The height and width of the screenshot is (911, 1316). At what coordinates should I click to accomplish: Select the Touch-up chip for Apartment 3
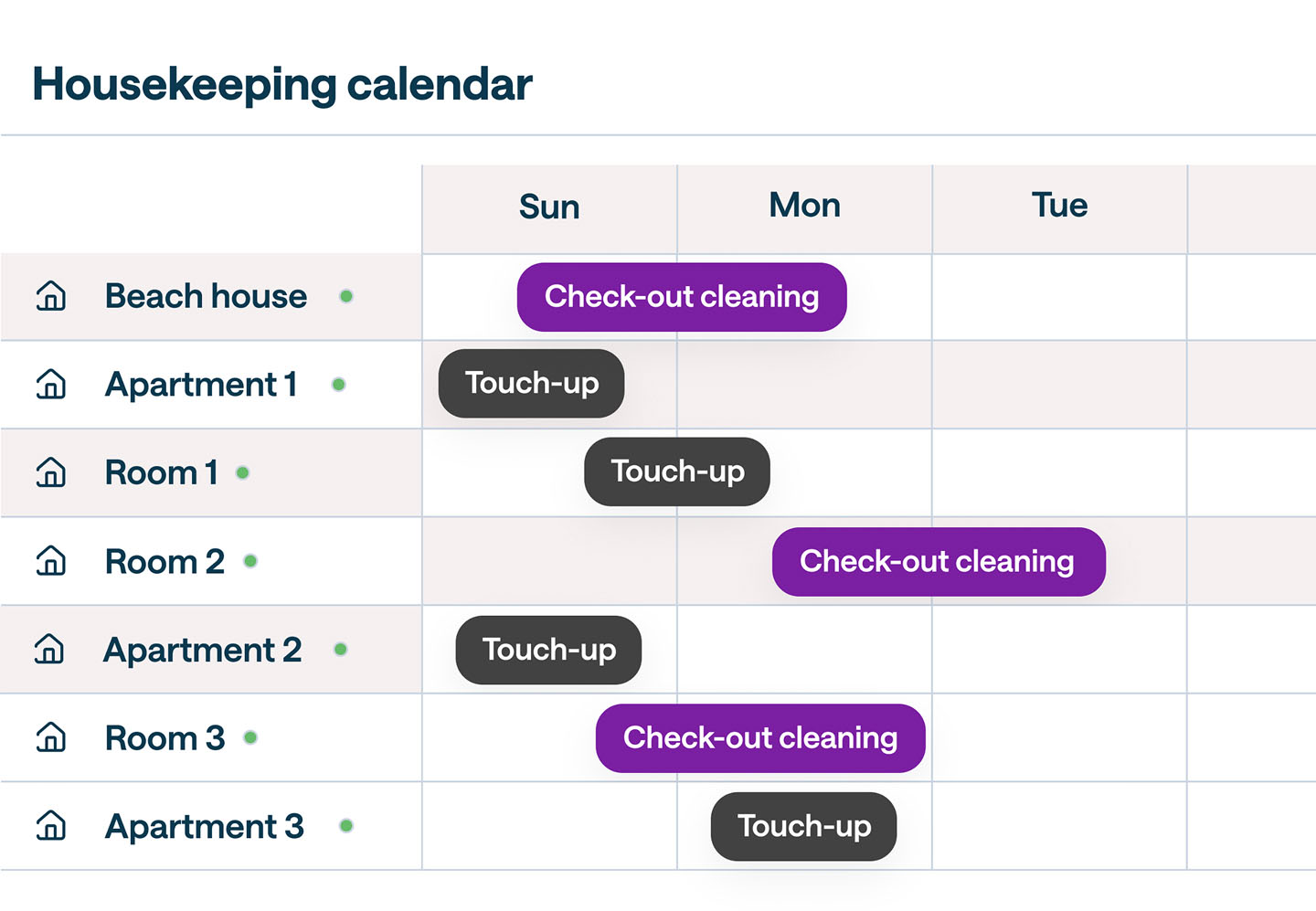(803, 826)
